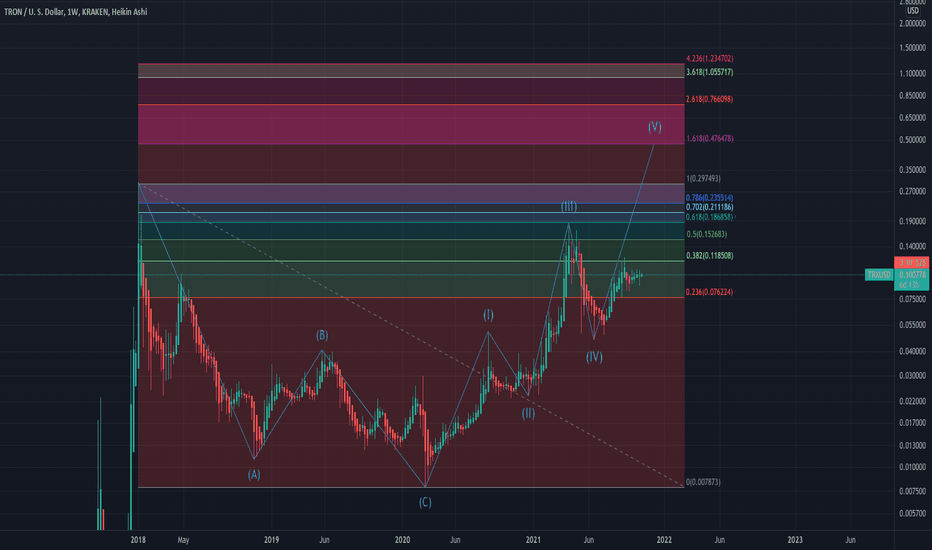This screenshot has width=932, height=550.
Task: Click the 0.850000 price axis label
Action: point(912,95)
